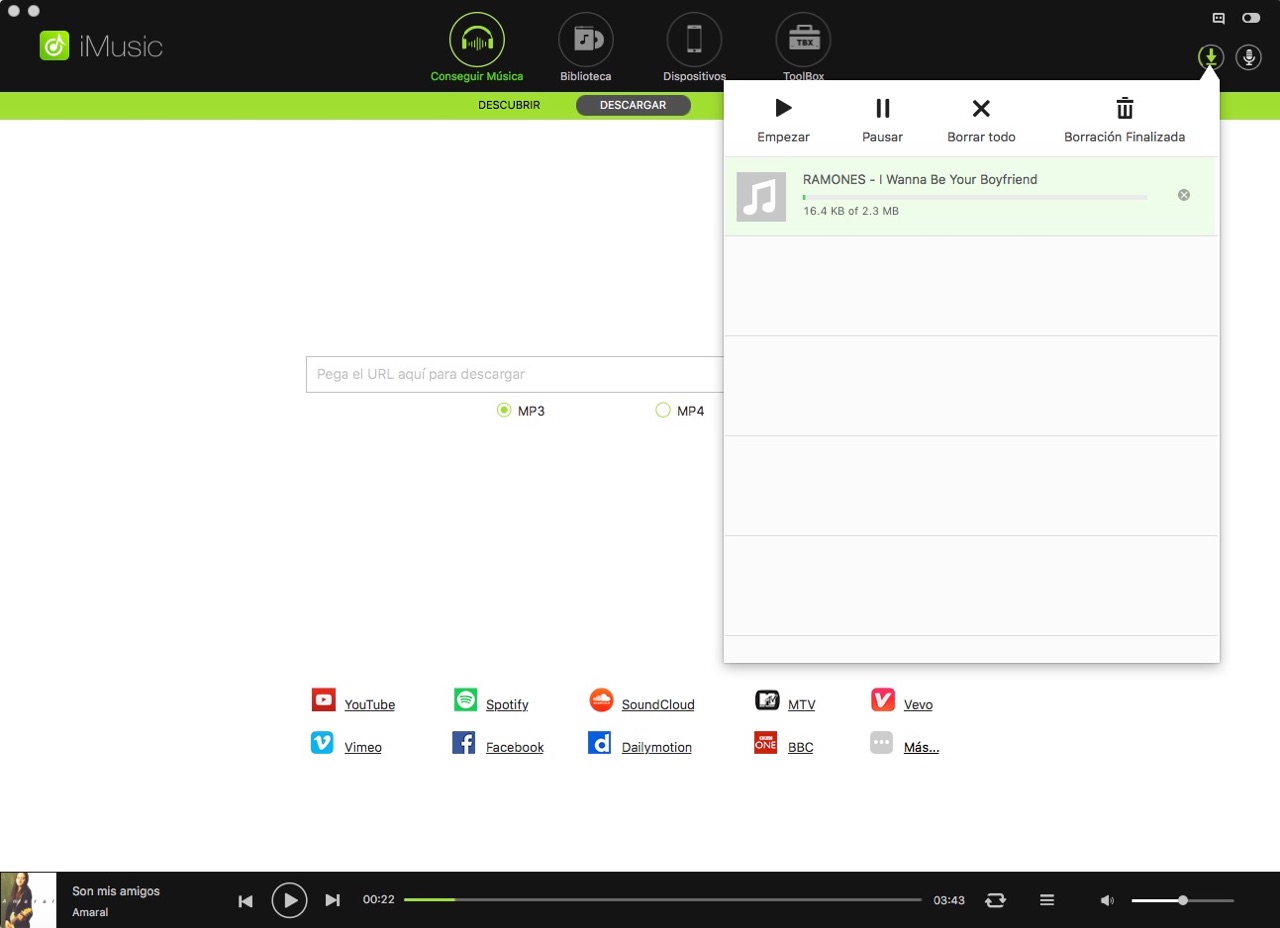The width and height of the screenshot is (1280, 928).
Task: Click the BBC One icon
Action: (x=766, y=743)
